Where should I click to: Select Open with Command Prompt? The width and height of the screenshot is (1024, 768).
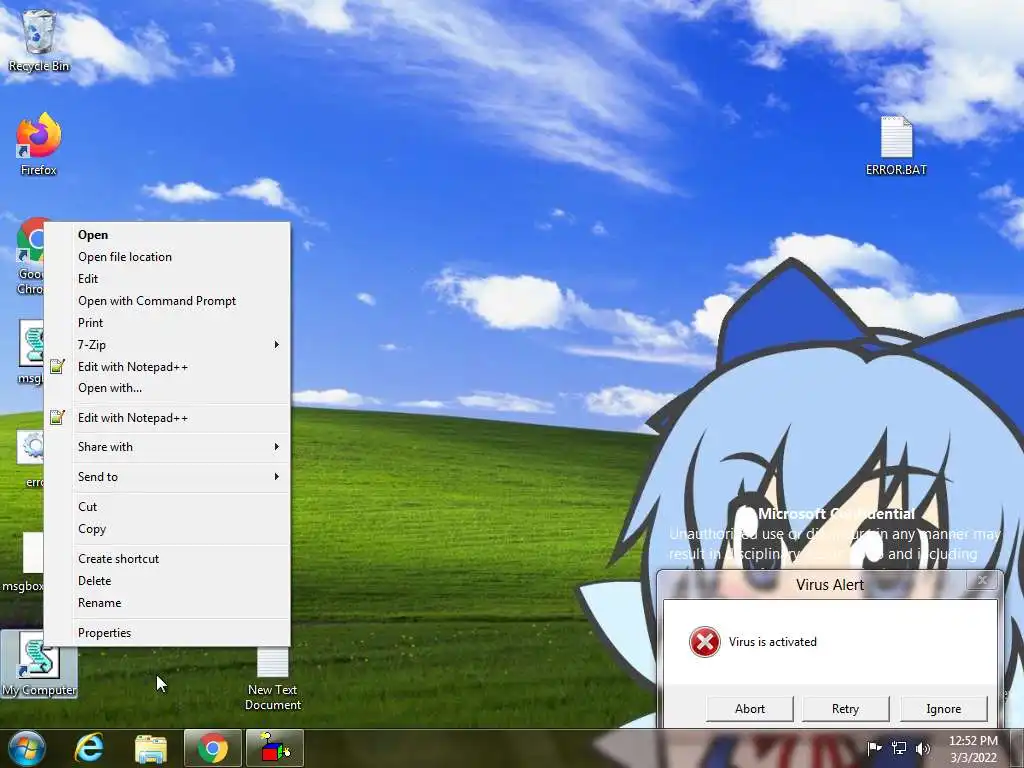(x=167, y=301)
